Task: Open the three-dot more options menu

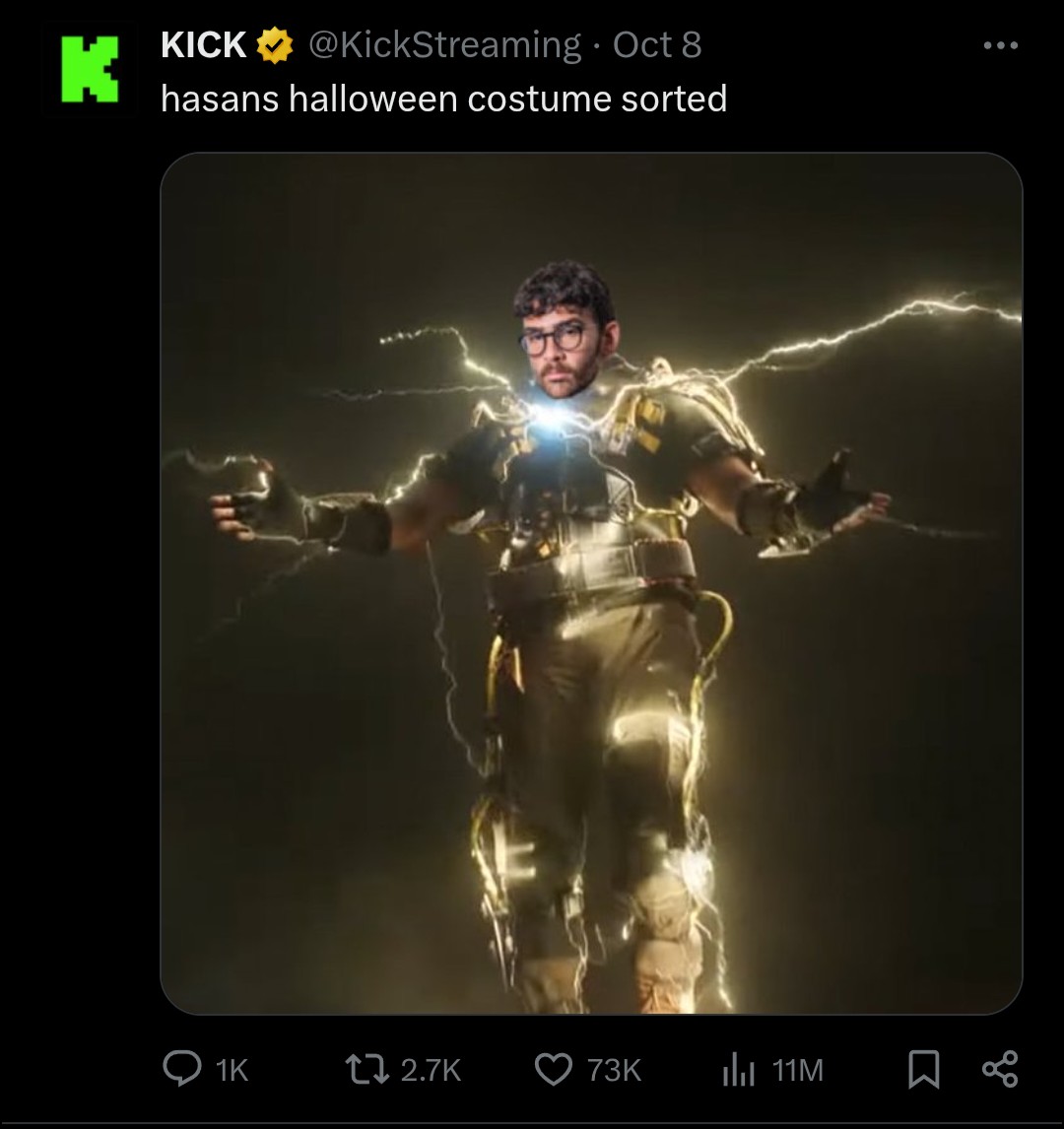Action: coord(1001,45)
